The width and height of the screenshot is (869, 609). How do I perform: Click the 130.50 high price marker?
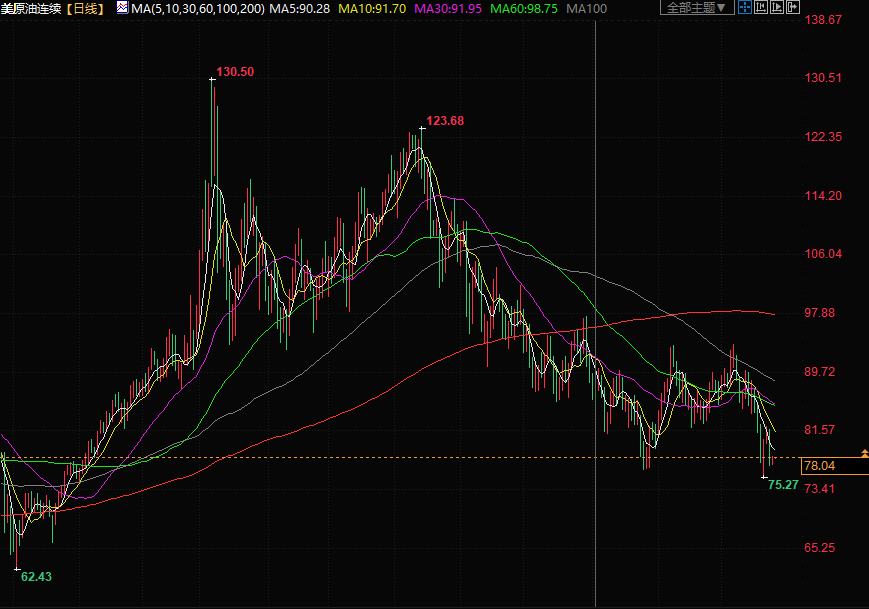[x=235, y=72]
